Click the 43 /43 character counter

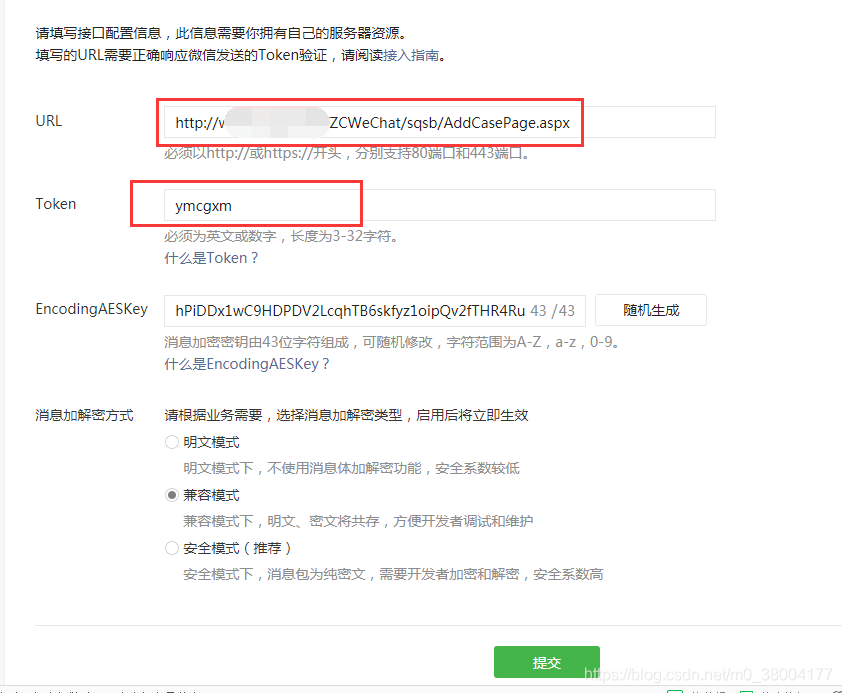coord(553,311)
